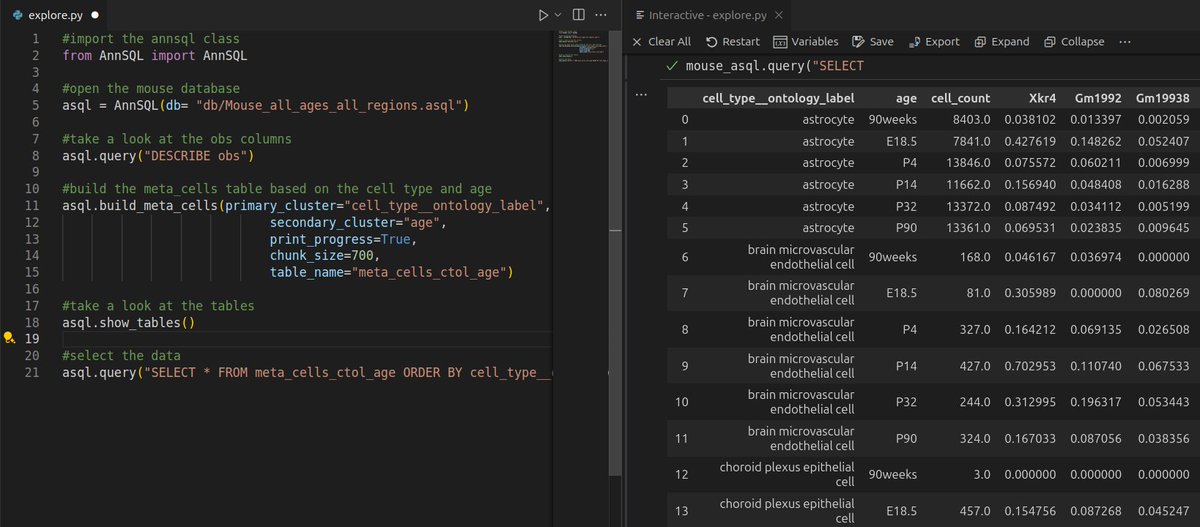The image size is (1200, 527).
Task: Click the cell_count column header
Action: [x=960, y=98]
